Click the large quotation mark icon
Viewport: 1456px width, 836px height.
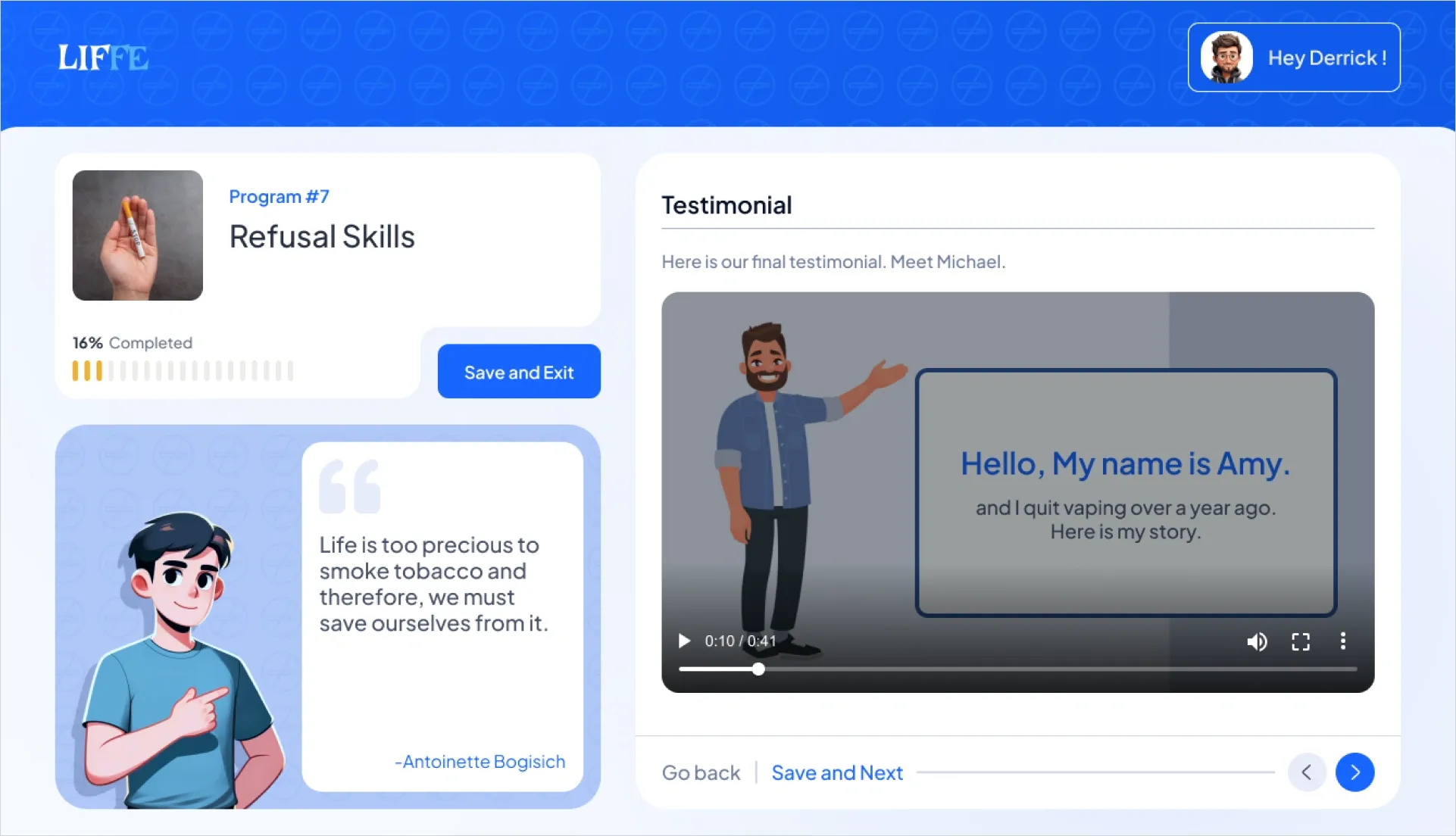coord(349,486)
